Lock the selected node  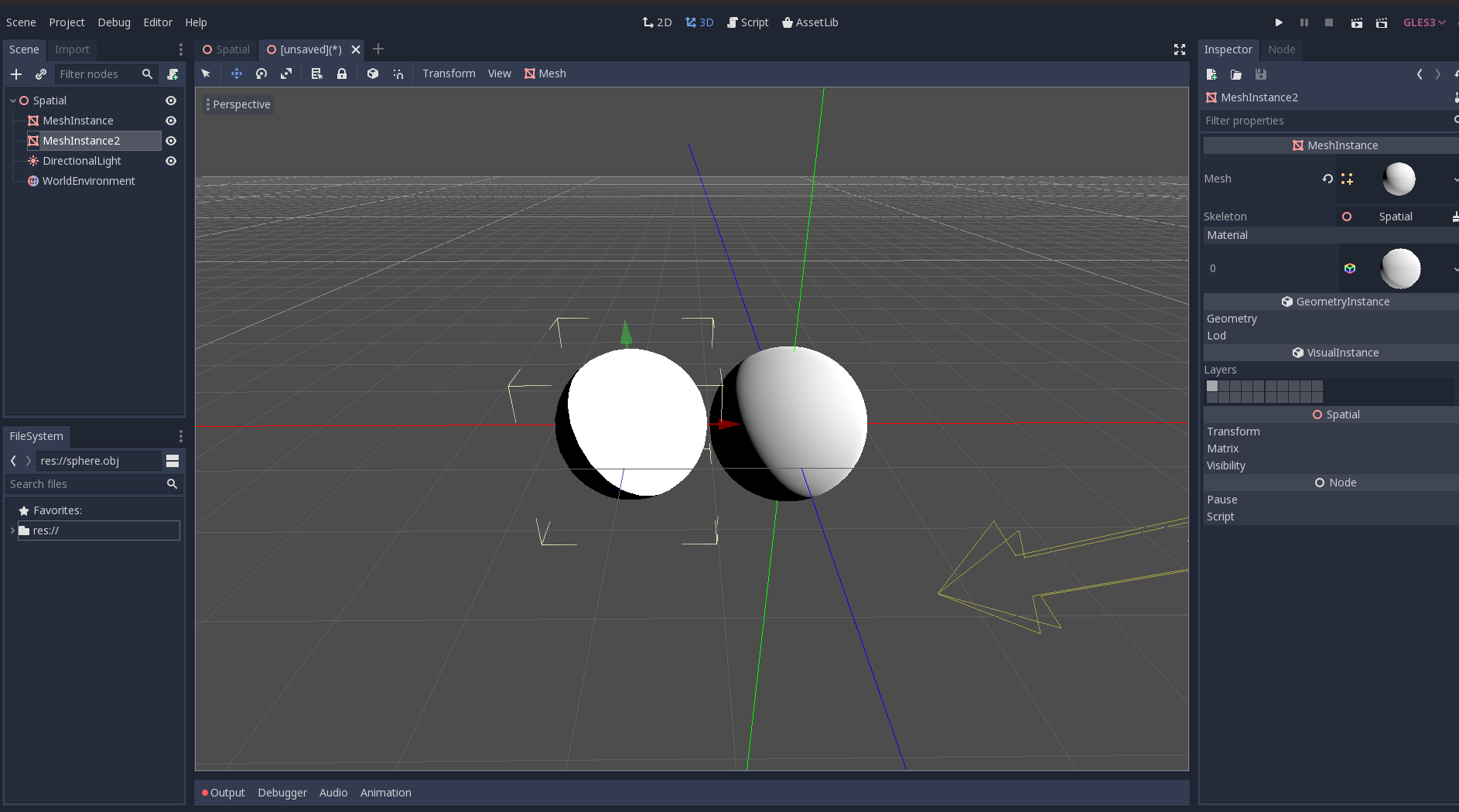342,73
